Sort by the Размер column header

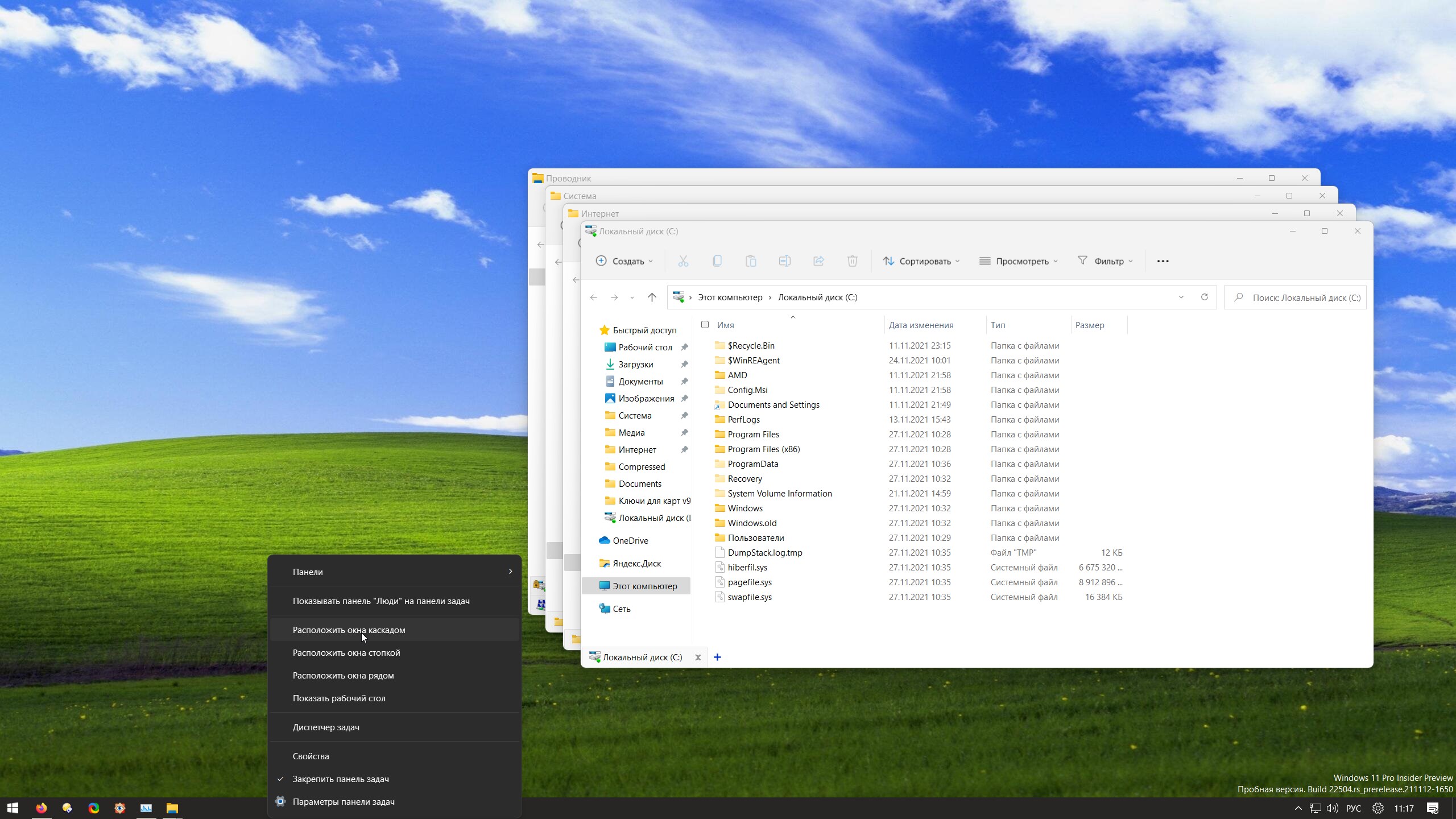[x=1099, y=325]
